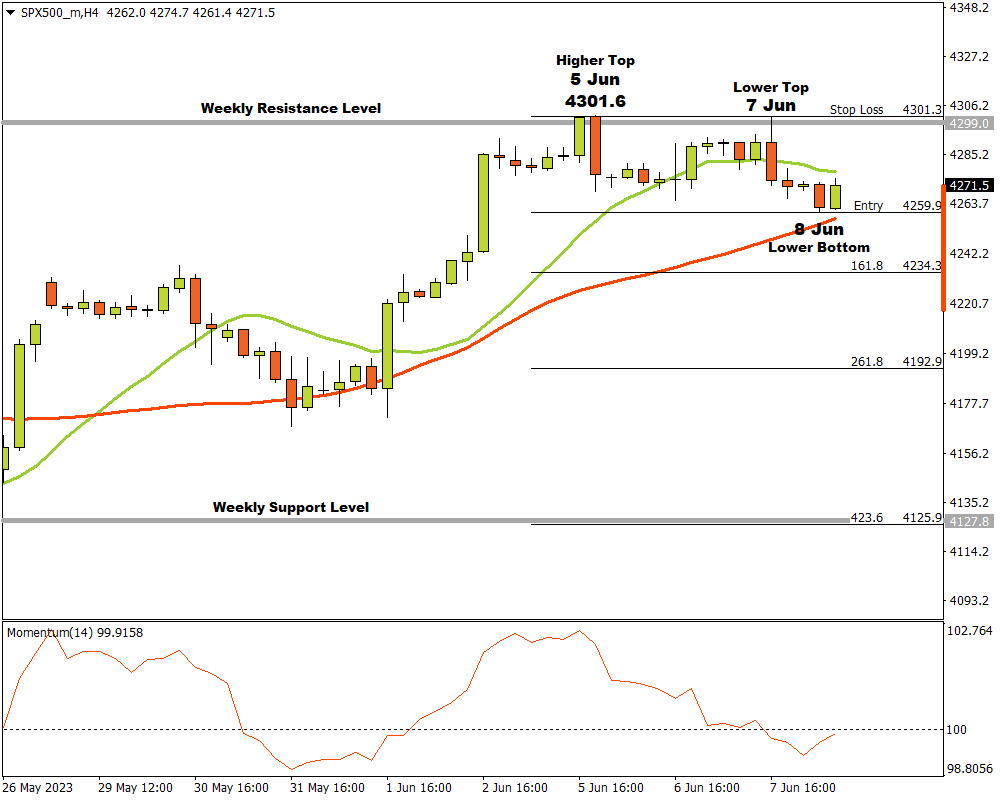This screenshot has height=800, width=1000.
Task: Click the Weekly Resistance Level label
Action: pos(290,108)
